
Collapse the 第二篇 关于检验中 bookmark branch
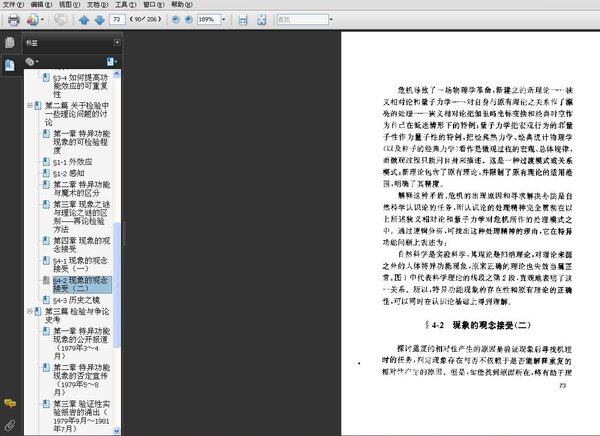tap(30, 105)
